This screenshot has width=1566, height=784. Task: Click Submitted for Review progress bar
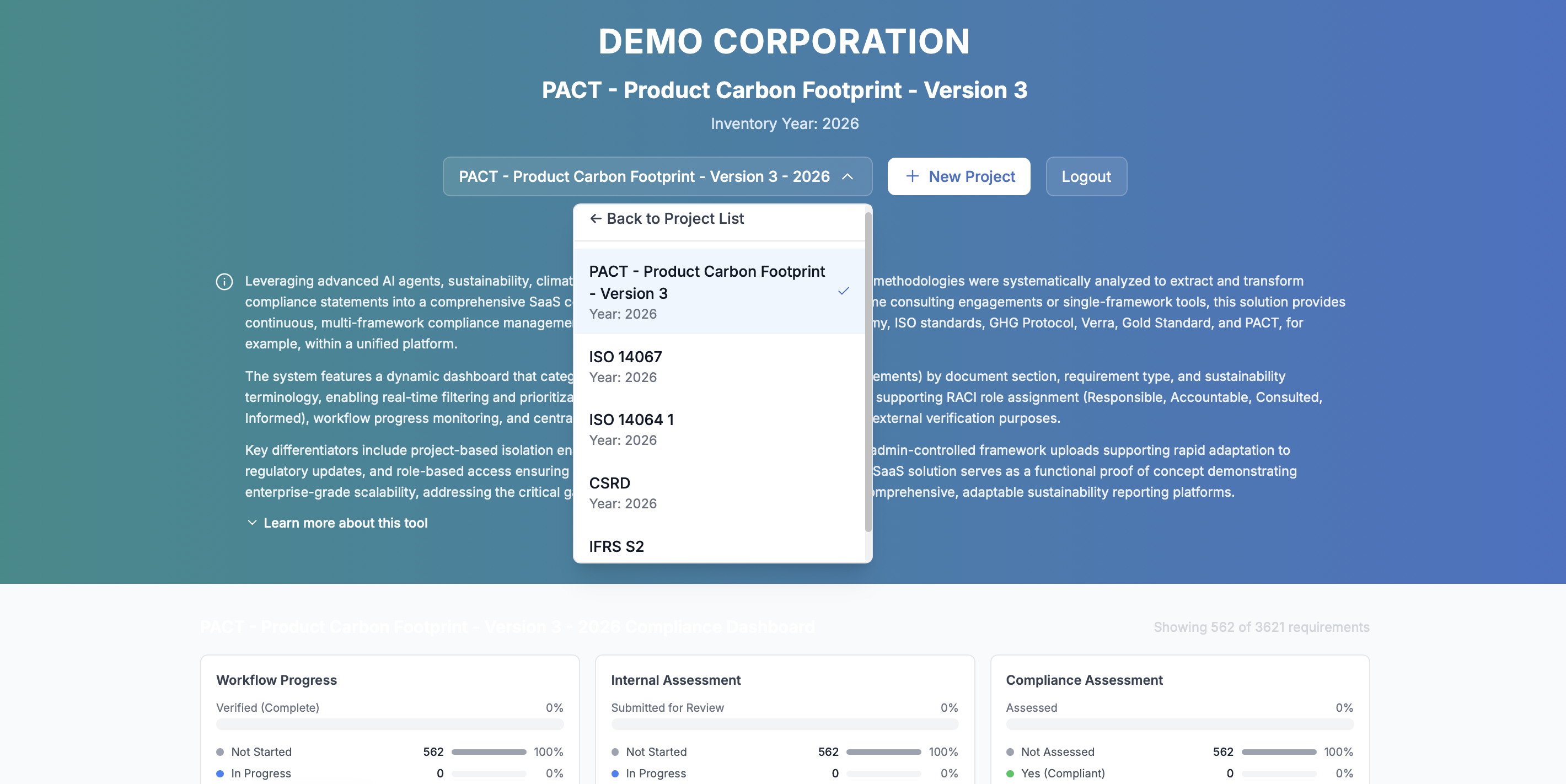point(784,724)
